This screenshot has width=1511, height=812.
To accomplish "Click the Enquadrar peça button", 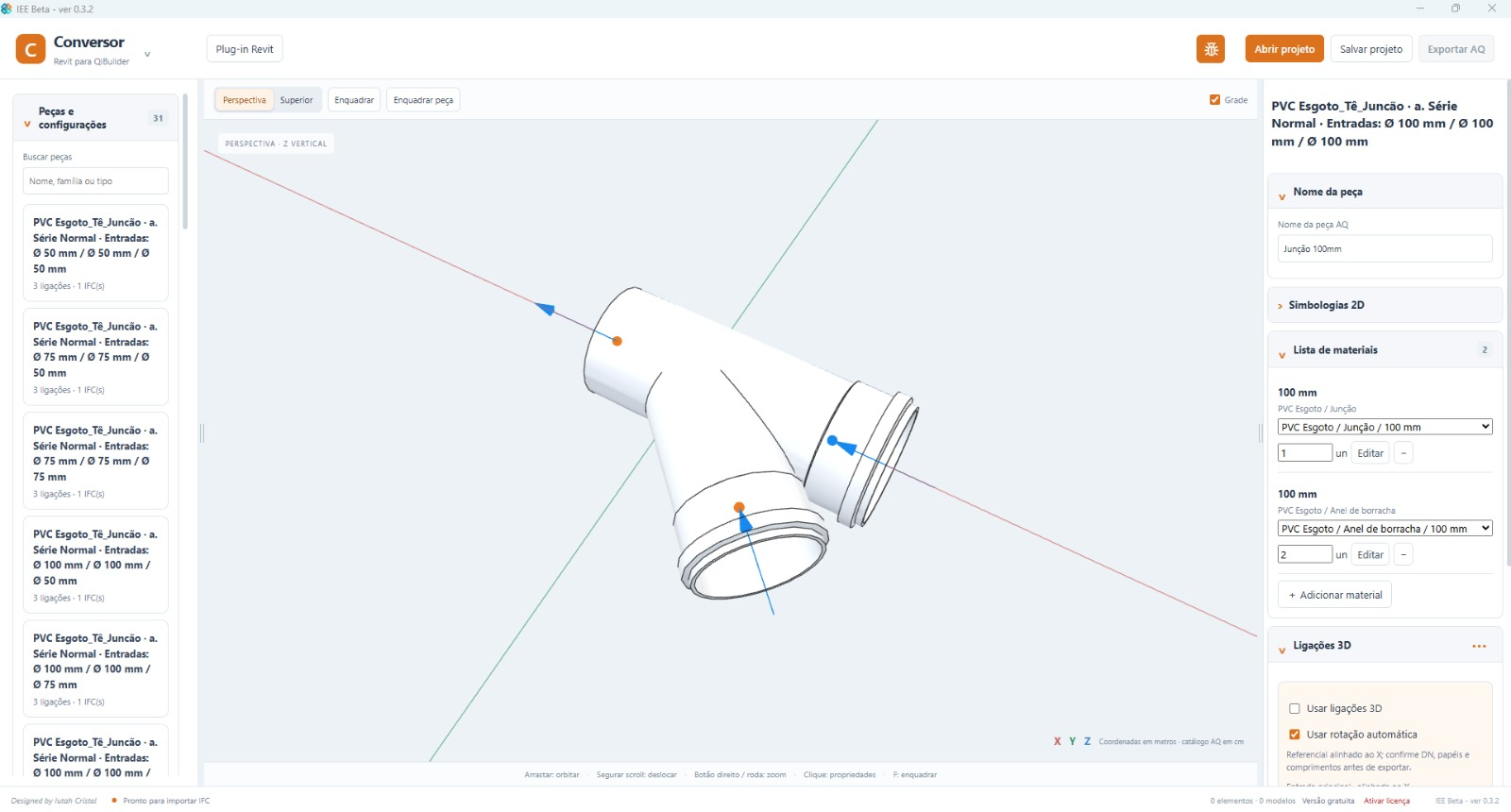I will point(423,100).
